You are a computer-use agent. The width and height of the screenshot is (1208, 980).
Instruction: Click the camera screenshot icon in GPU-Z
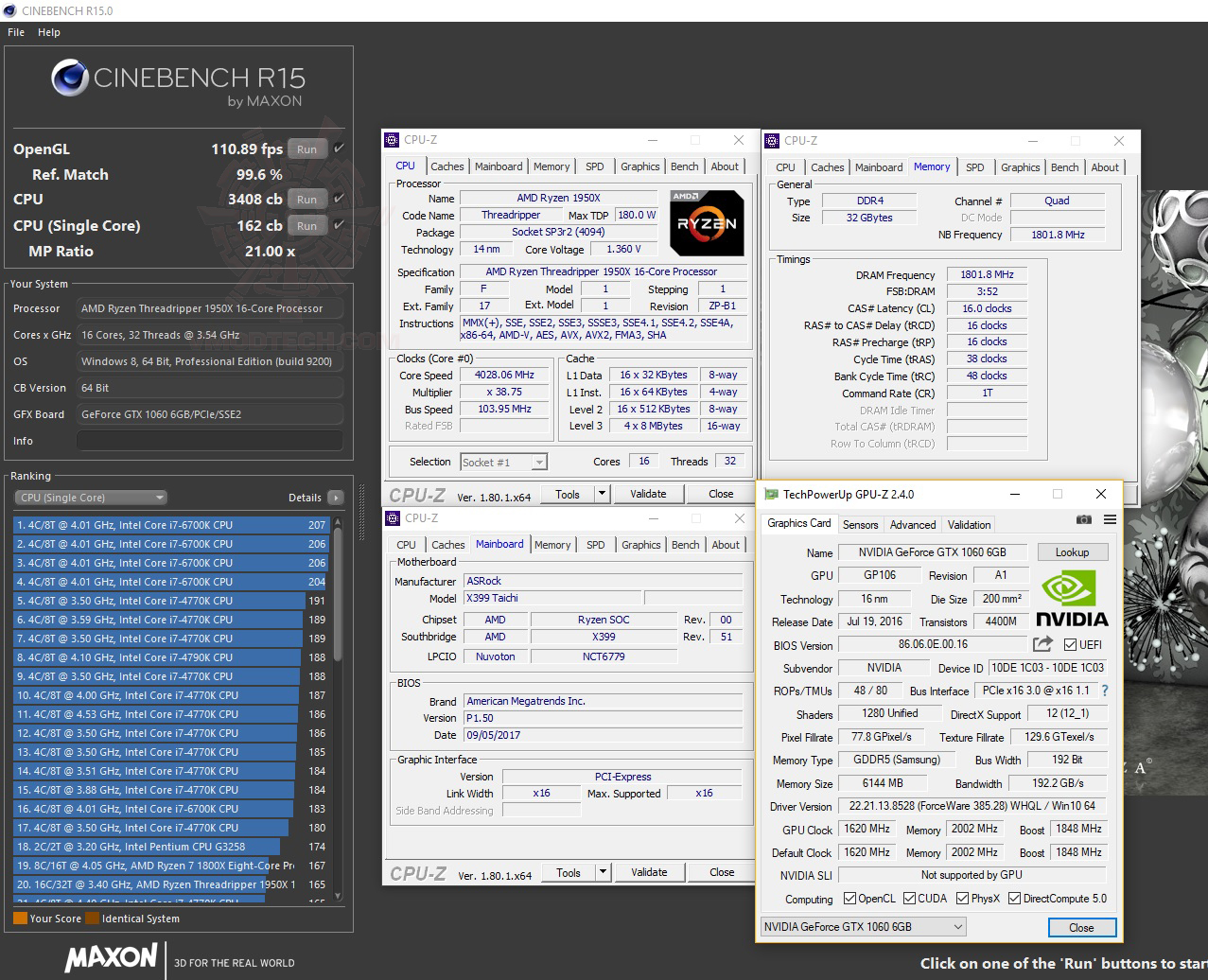point(1084,519)
